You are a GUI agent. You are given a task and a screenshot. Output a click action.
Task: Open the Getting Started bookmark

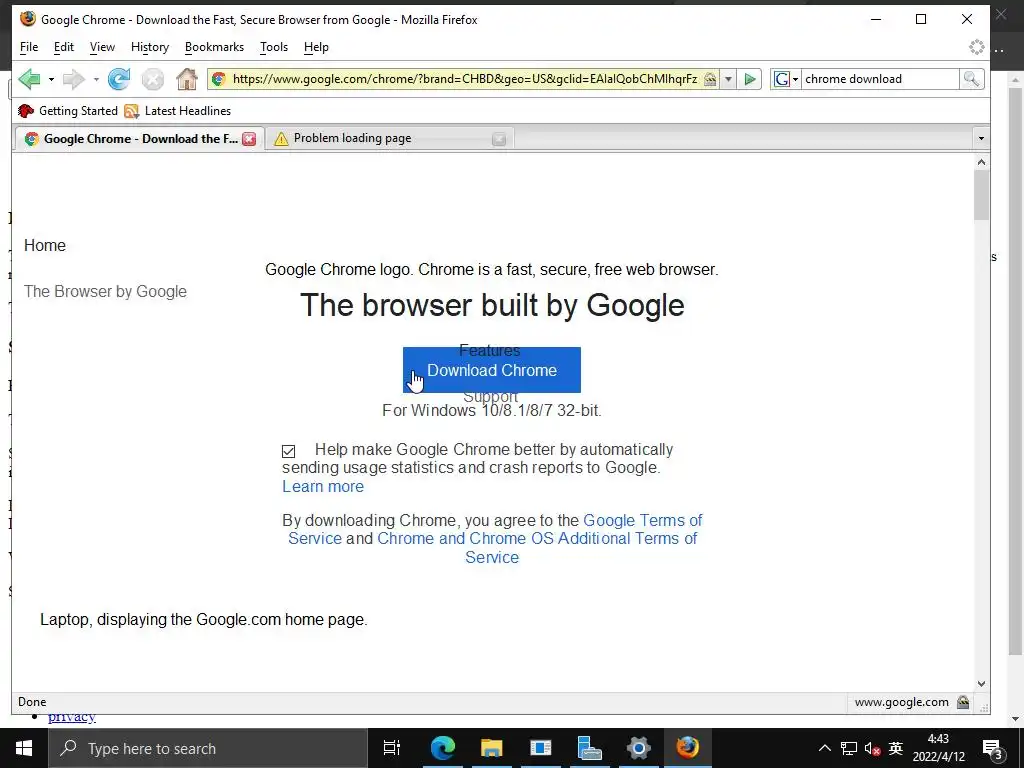point(68,111)
